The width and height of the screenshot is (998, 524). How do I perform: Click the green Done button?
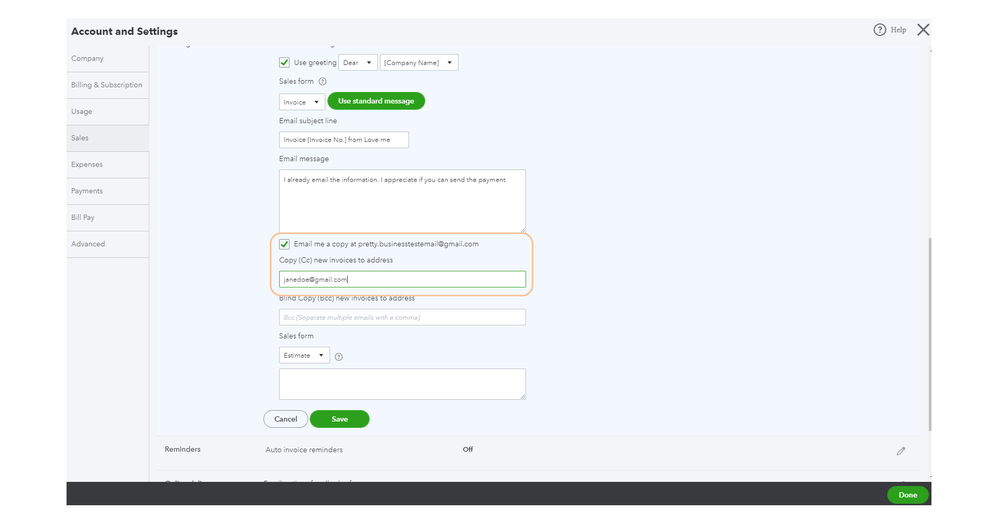coord(907,495)
